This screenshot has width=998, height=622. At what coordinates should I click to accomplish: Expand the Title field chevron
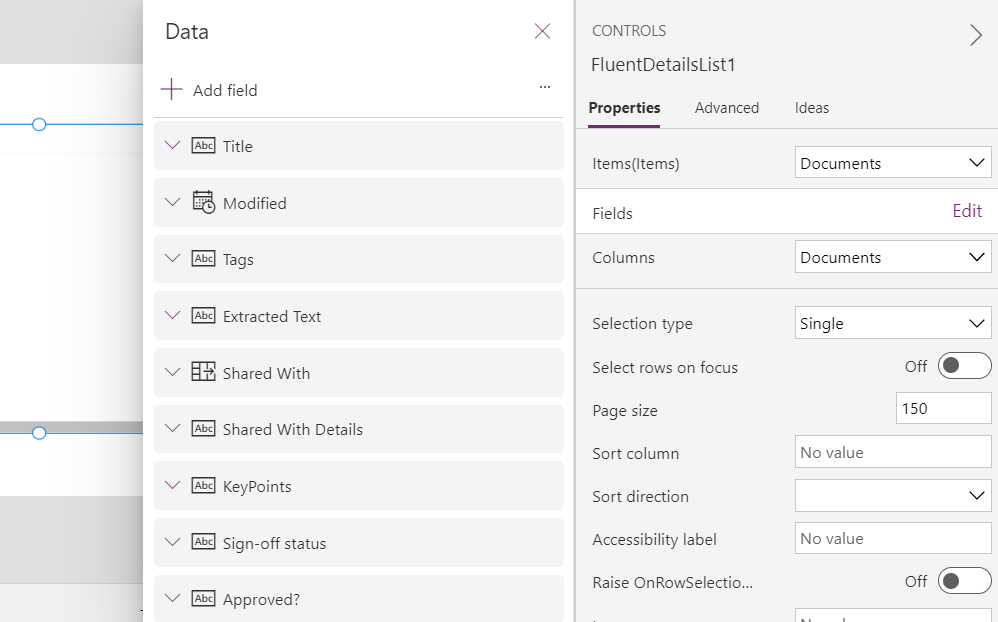pyautogui.click(x=174, y=146)
